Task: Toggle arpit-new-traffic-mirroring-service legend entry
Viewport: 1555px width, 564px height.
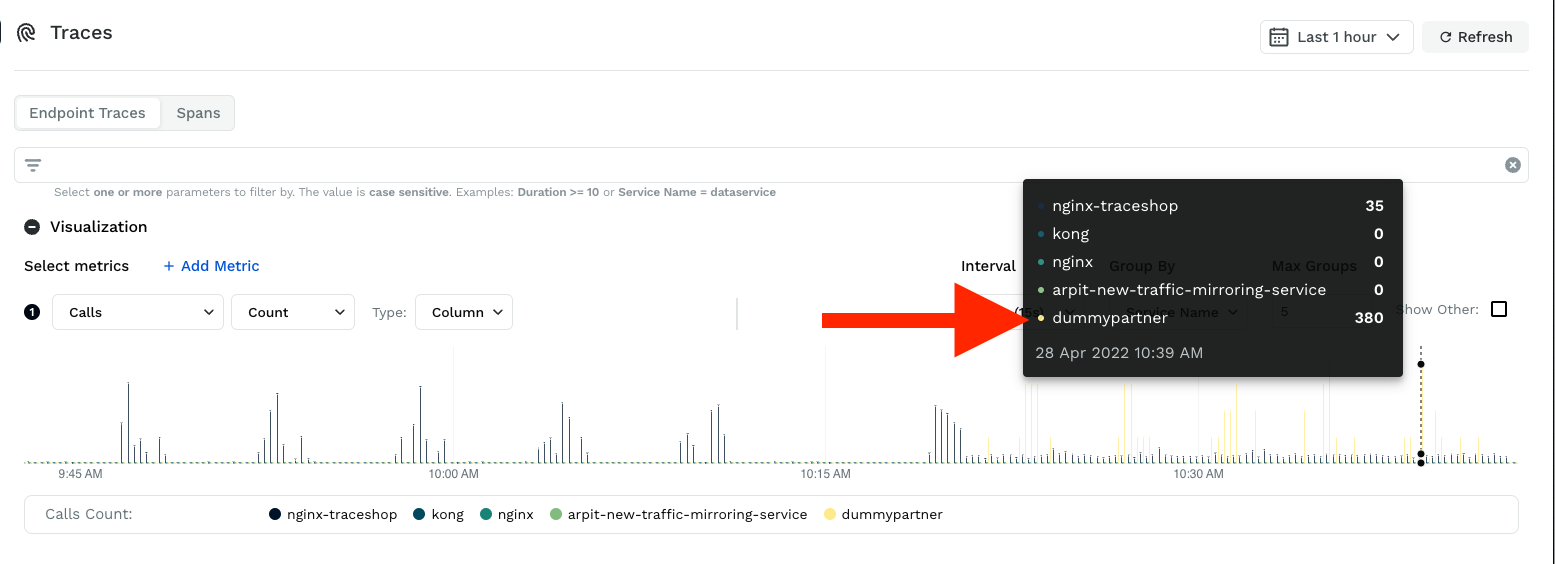Action: click(678, 515)
